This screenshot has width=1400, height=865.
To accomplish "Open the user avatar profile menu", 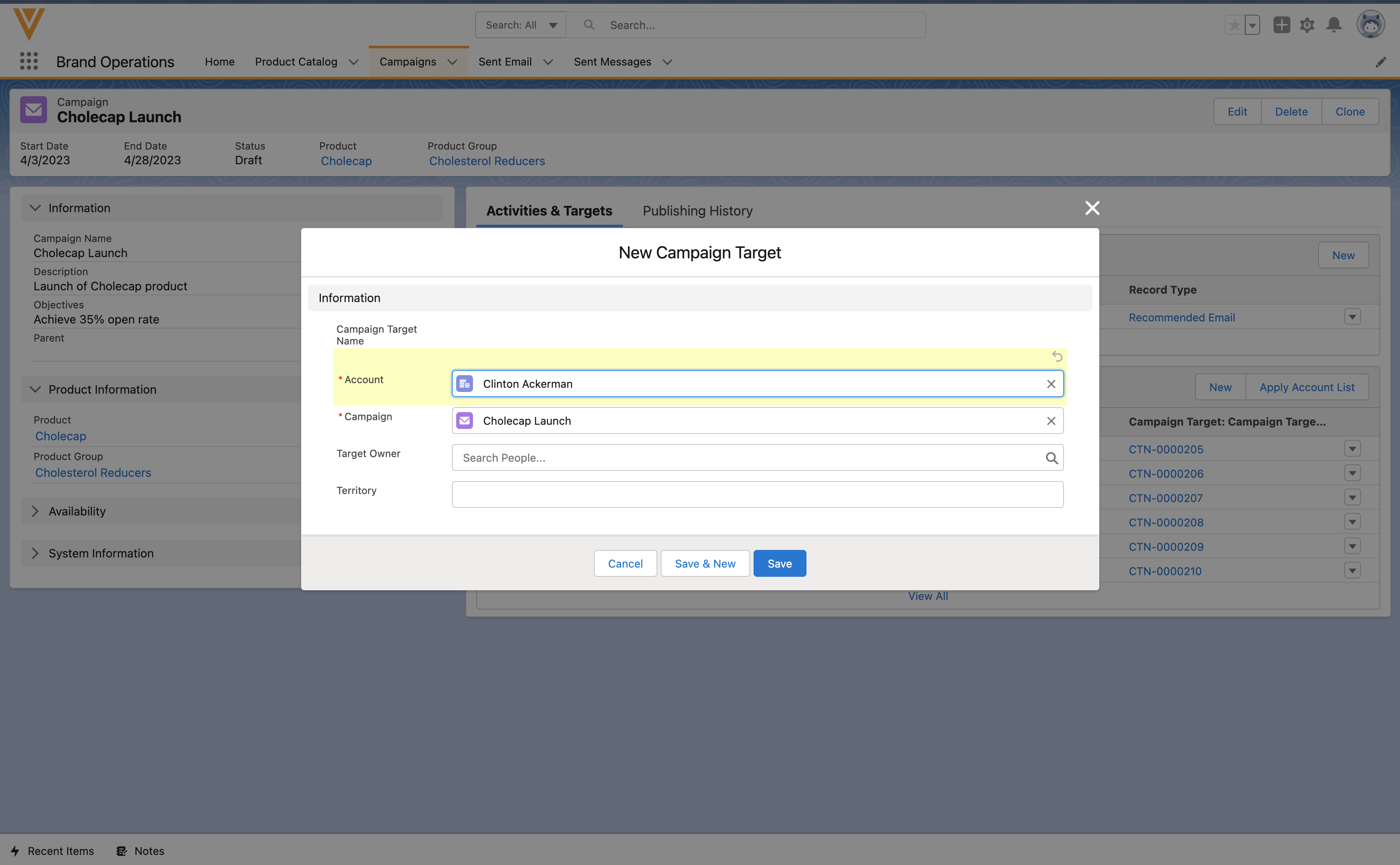I will (1370, 25).
